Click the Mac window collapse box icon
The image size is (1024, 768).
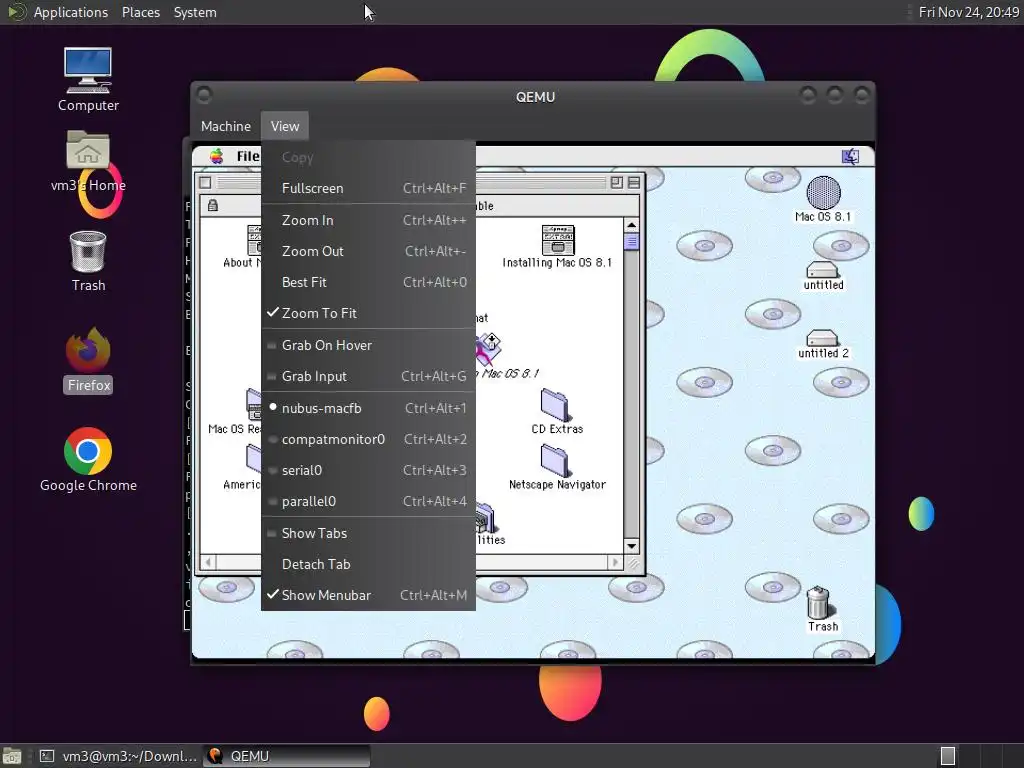633,183
